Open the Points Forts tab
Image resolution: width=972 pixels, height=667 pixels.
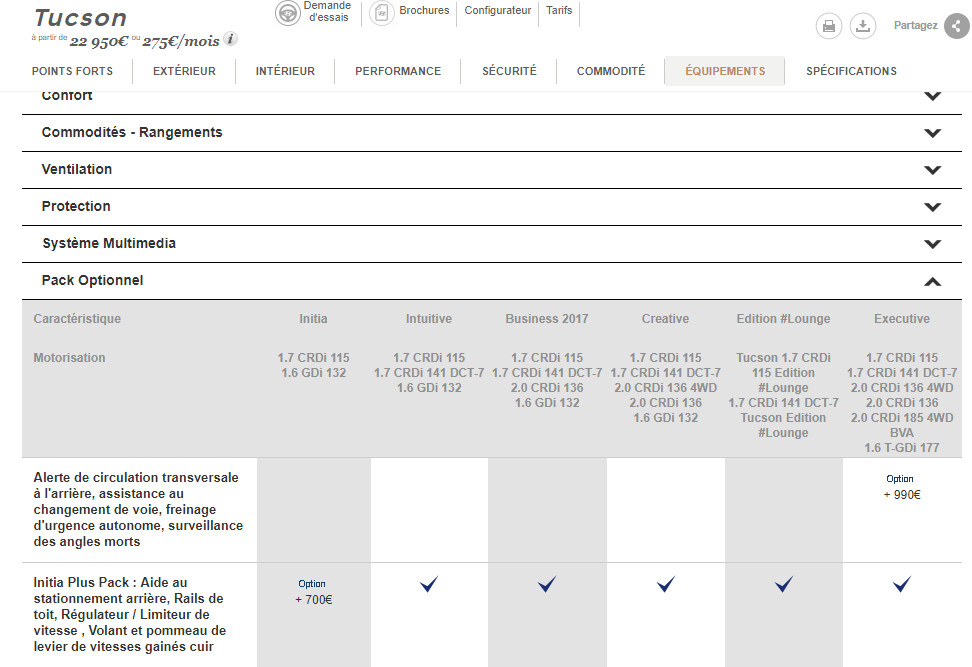73,71
